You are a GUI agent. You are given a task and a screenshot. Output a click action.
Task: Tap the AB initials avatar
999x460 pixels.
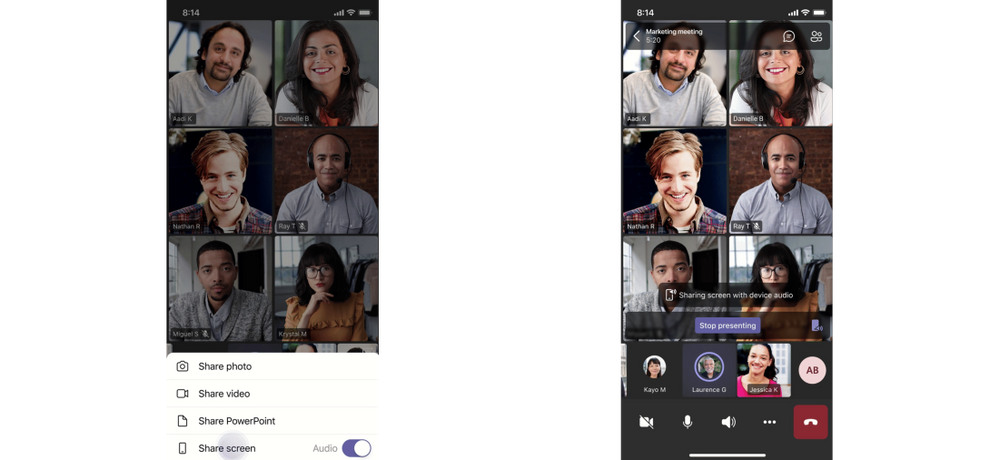(812, 370)
